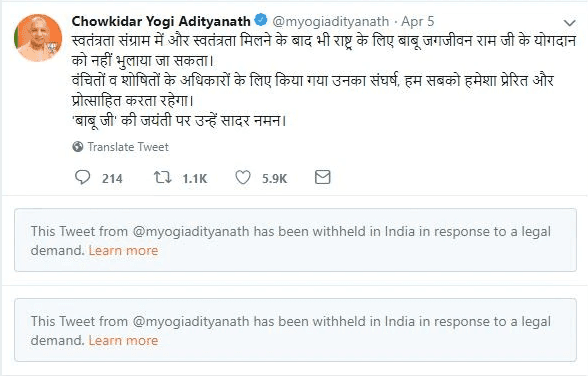Open the @myogiadityanath handle in tweet header
588x376 pixels.
tap(331, 22)
